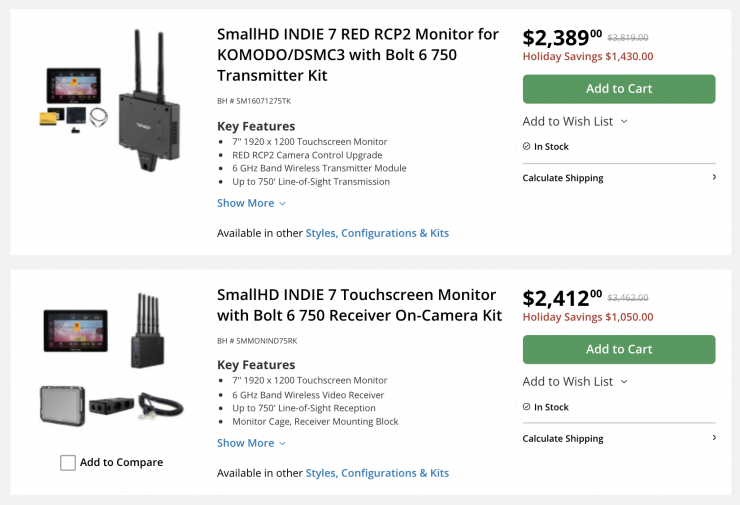Add the Bolt 6 750 Receiver kit to cart
Viewport: 740px width, 505px height.
pos(619,349)
